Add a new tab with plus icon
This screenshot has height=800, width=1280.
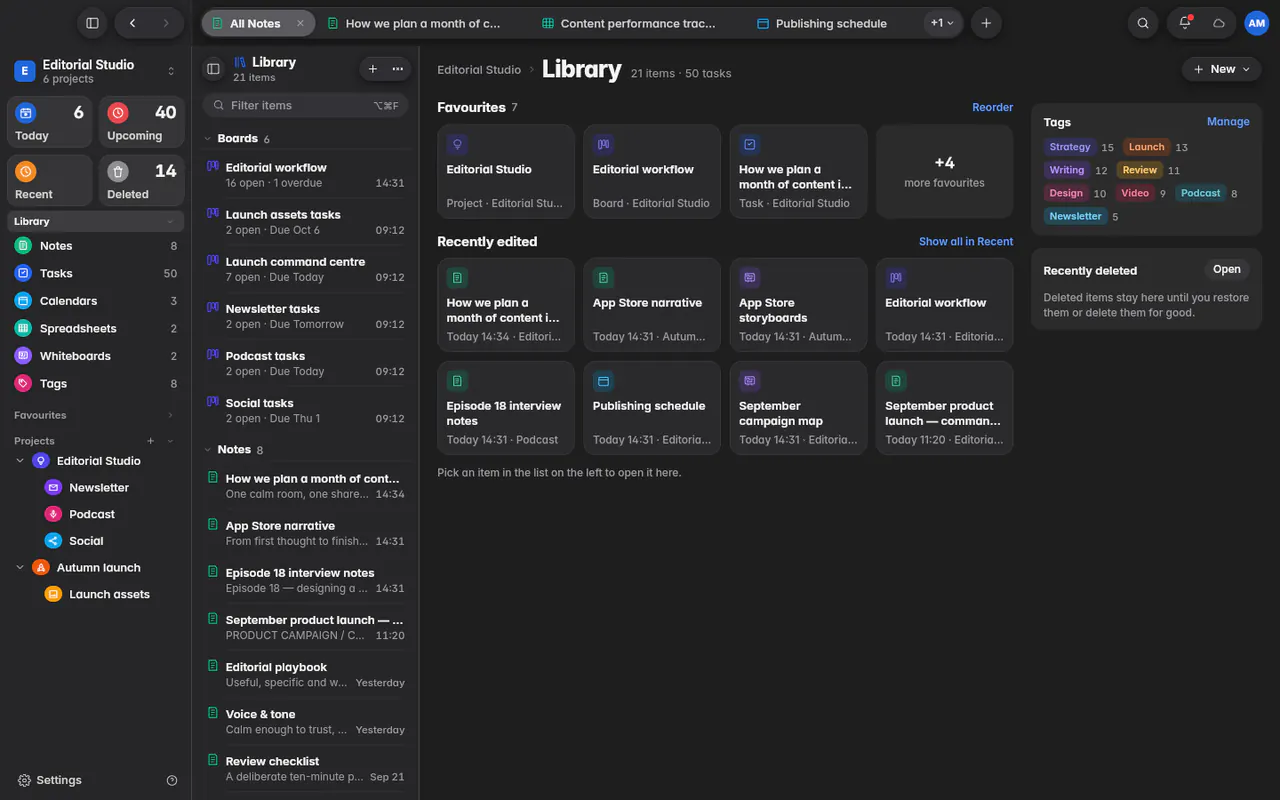[x=986, y=23]
